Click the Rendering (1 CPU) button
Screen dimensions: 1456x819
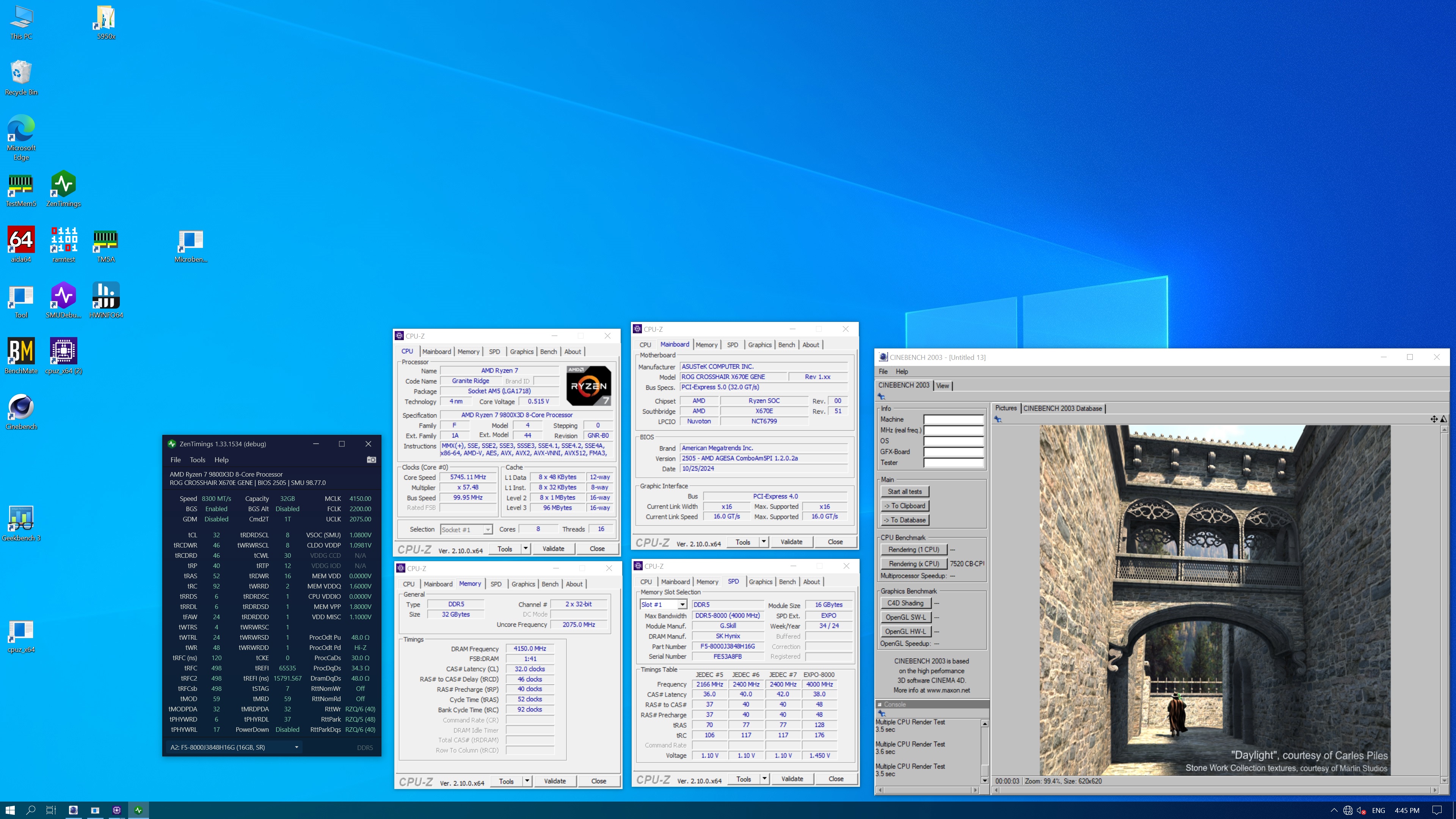tap(913, 549)
